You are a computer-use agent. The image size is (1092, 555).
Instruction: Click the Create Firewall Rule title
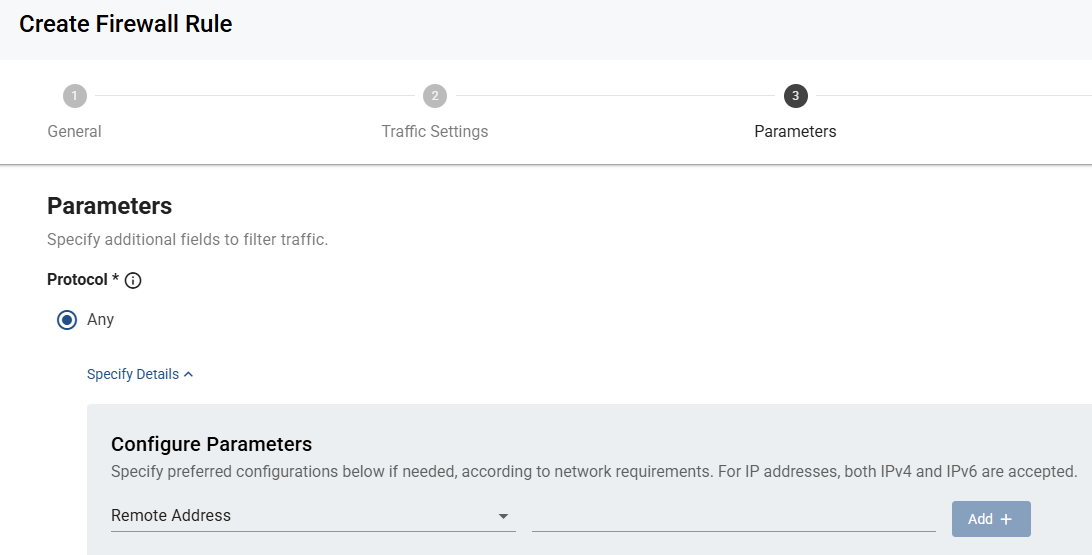[x=125, y=24]
